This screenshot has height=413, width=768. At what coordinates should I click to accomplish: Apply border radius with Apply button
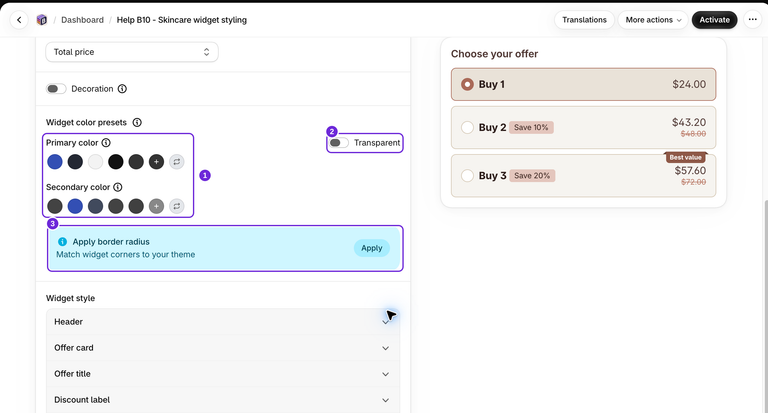coord(372,248)
